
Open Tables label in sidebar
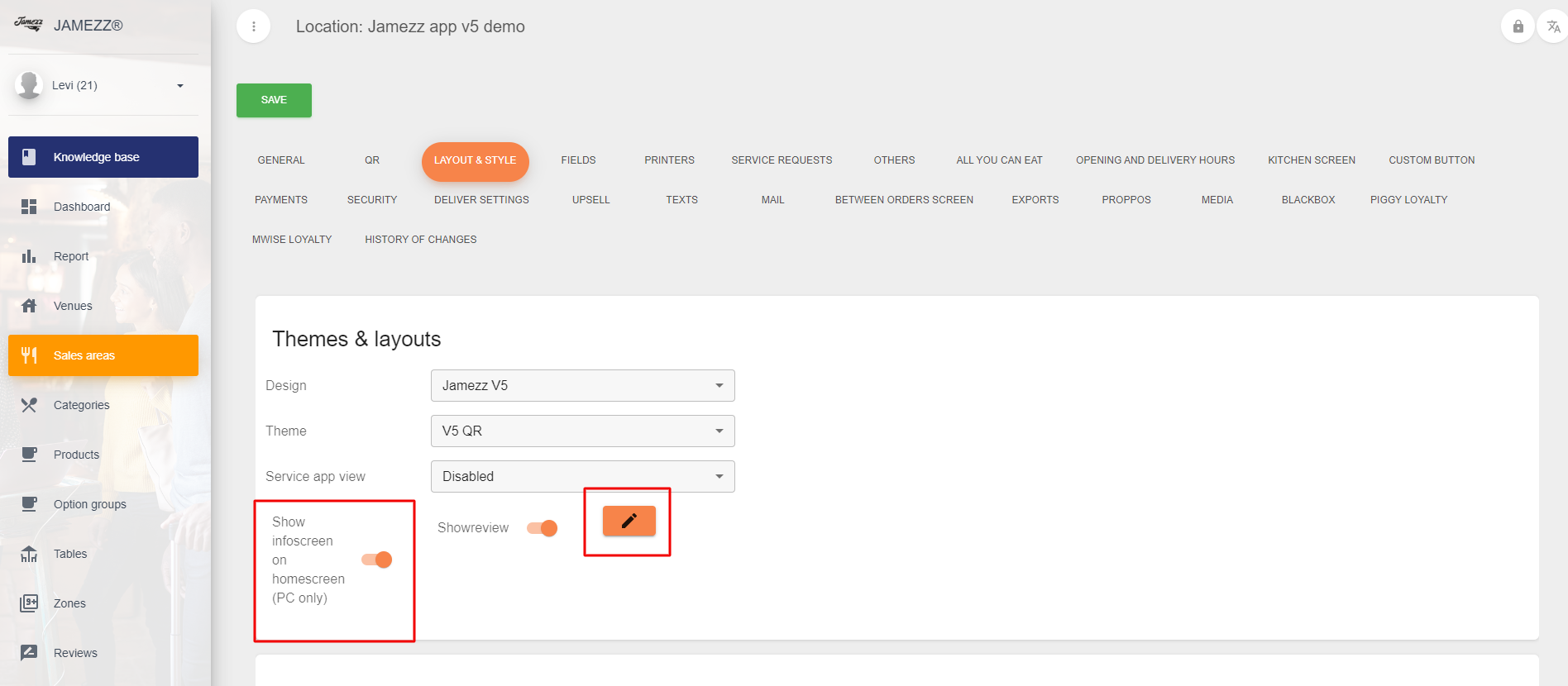70,554
